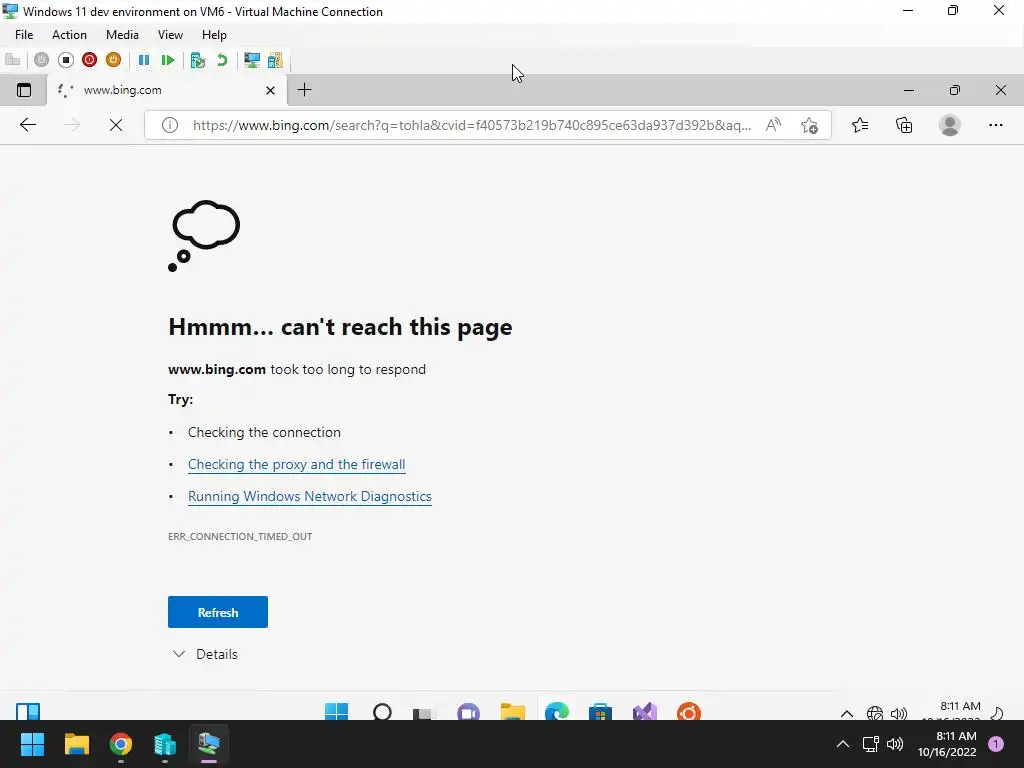Open the Media menu

point(122,35)
